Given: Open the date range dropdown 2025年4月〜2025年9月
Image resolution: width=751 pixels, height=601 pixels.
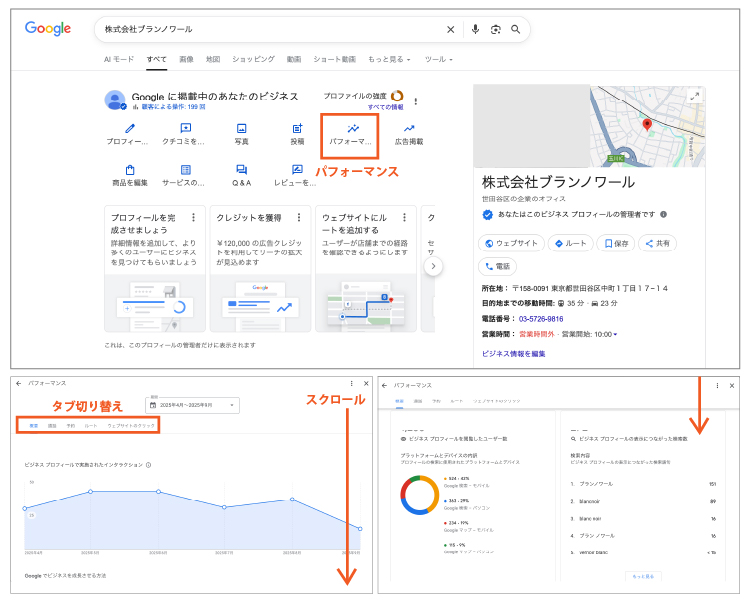Looking at the screenshot, I should 192,405.
